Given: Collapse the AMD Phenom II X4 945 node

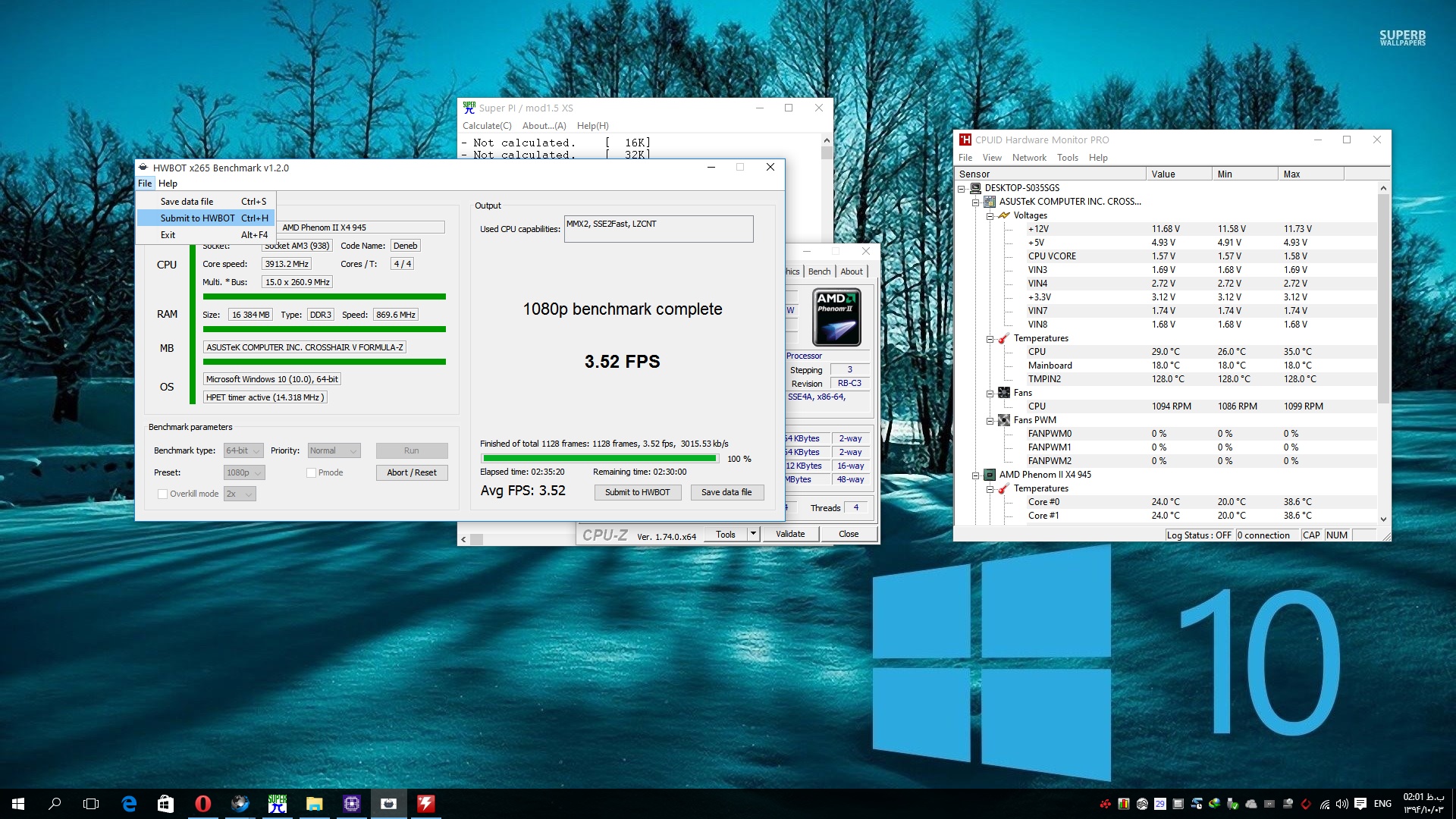Looking at the screenshot, I should [x=976, y=475].
